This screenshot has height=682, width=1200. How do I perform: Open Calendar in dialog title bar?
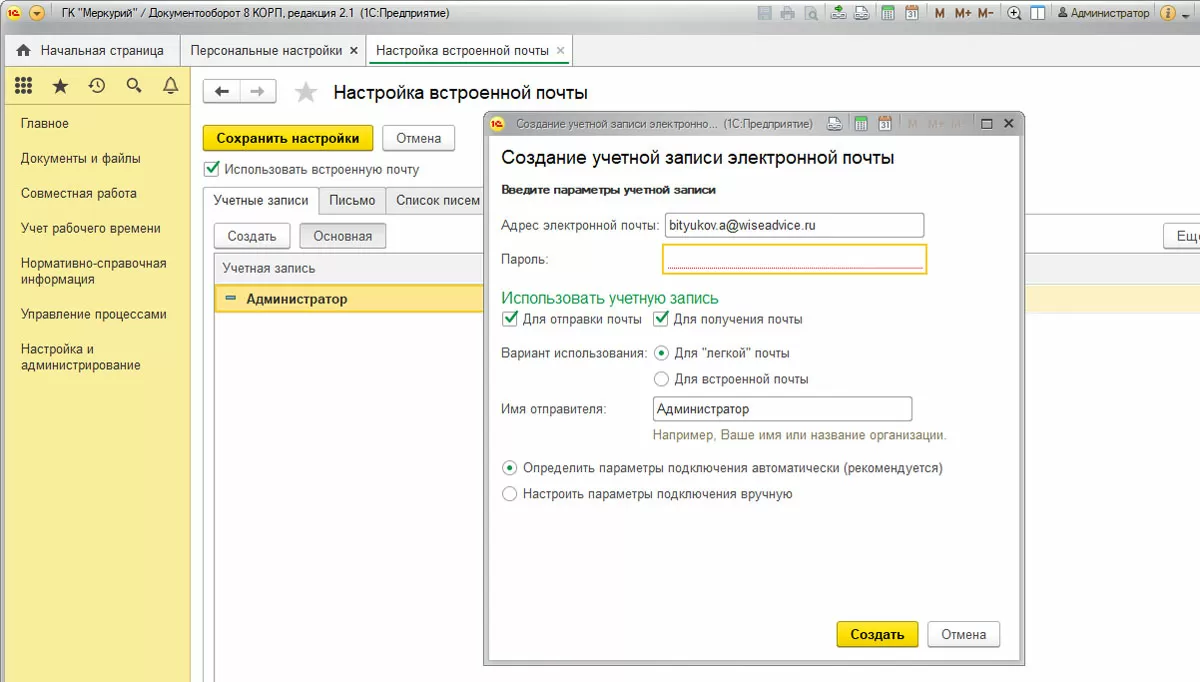click(884, 124)
